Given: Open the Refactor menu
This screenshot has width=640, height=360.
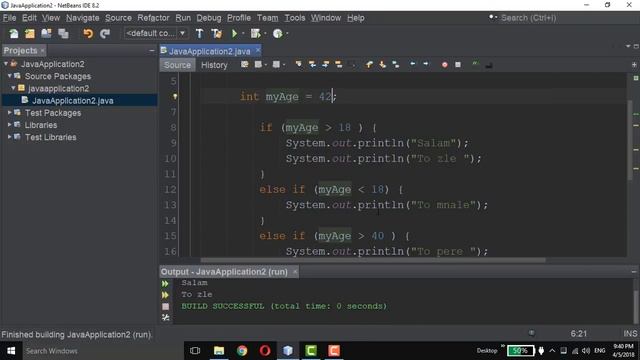Looking at the screenshot, I should click(153, 18).
